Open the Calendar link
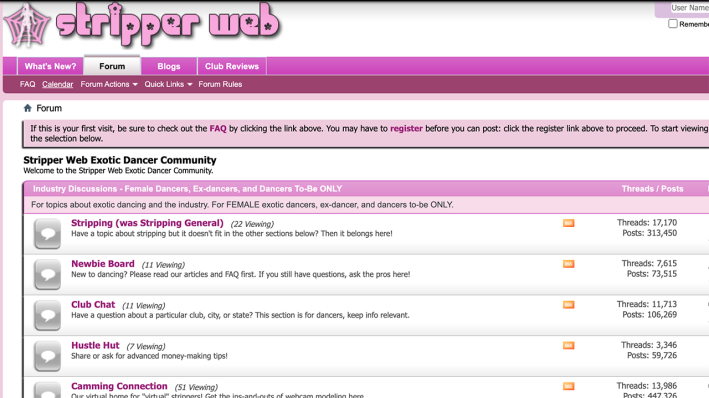This screenshot has height=398, width=709. click(57, 84)
